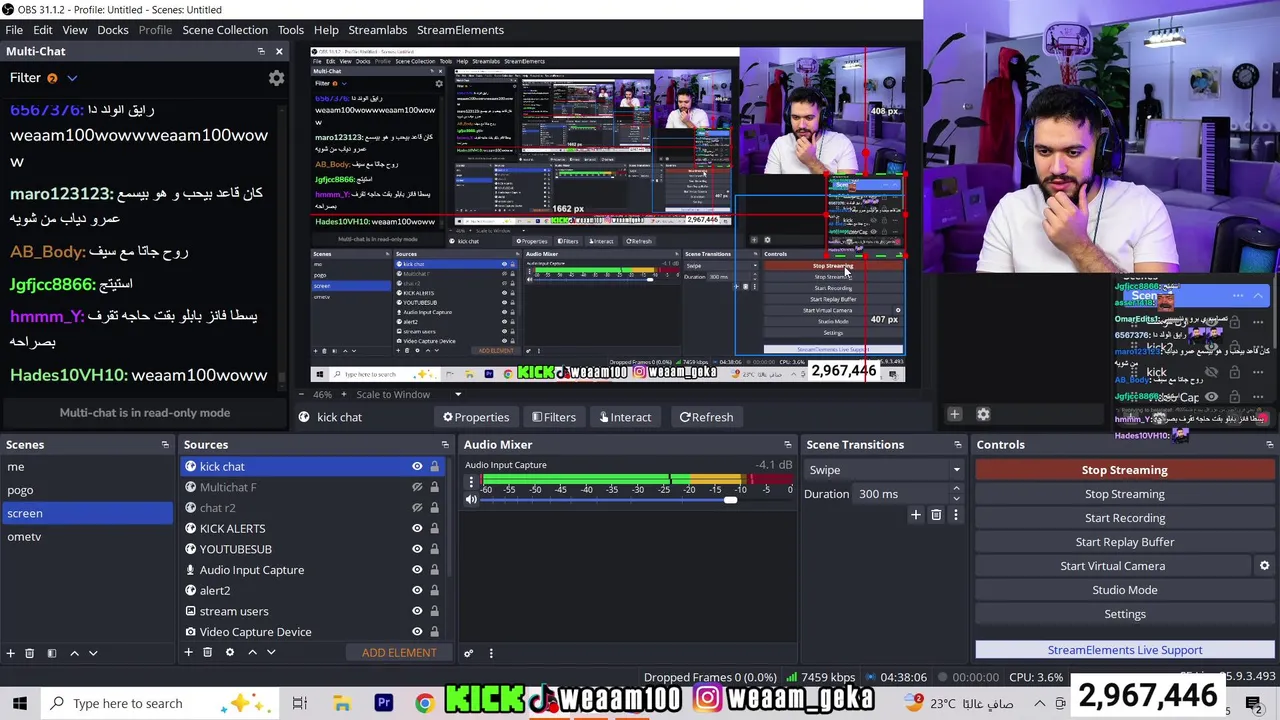
Task: Show the Multichat F source
Action: click(417, 487)
